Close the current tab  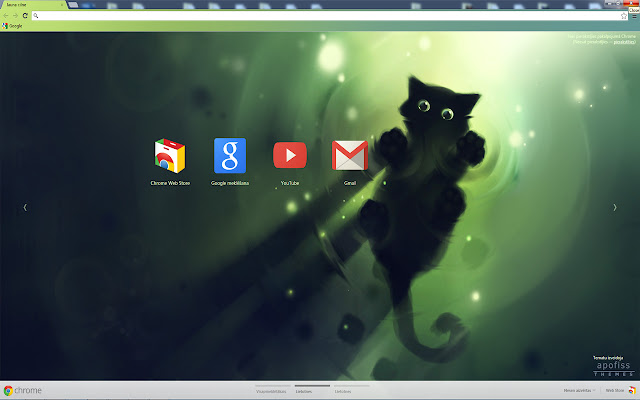coord(62,5)
